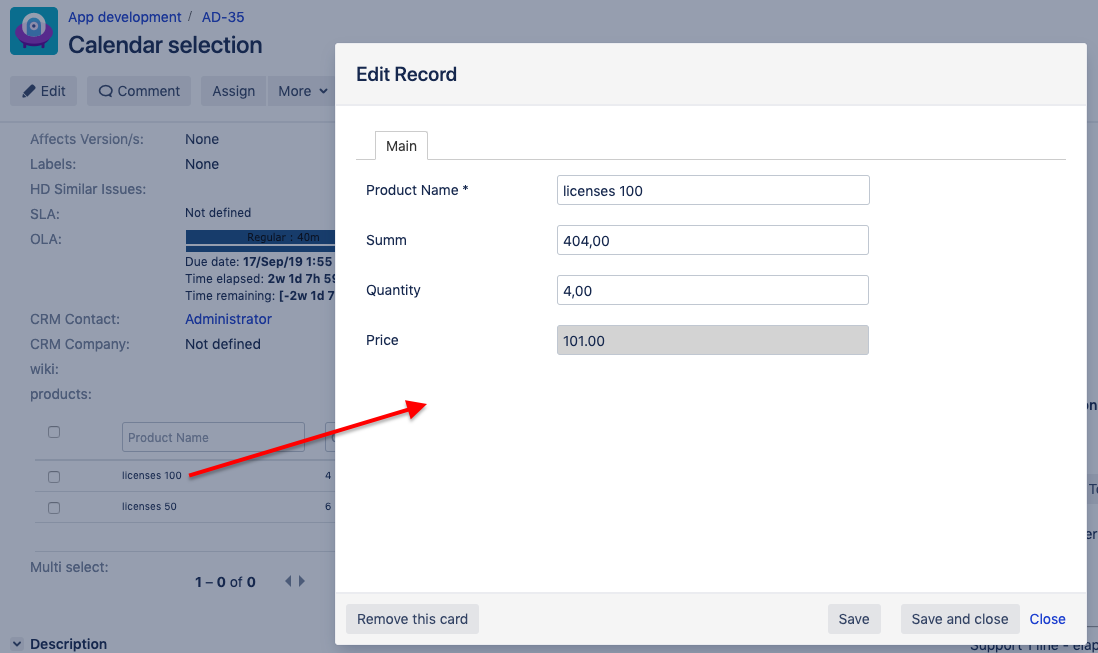Collapse the Description section
Image resolution: width=1098 pixels, height=653 pixels.
16,644
